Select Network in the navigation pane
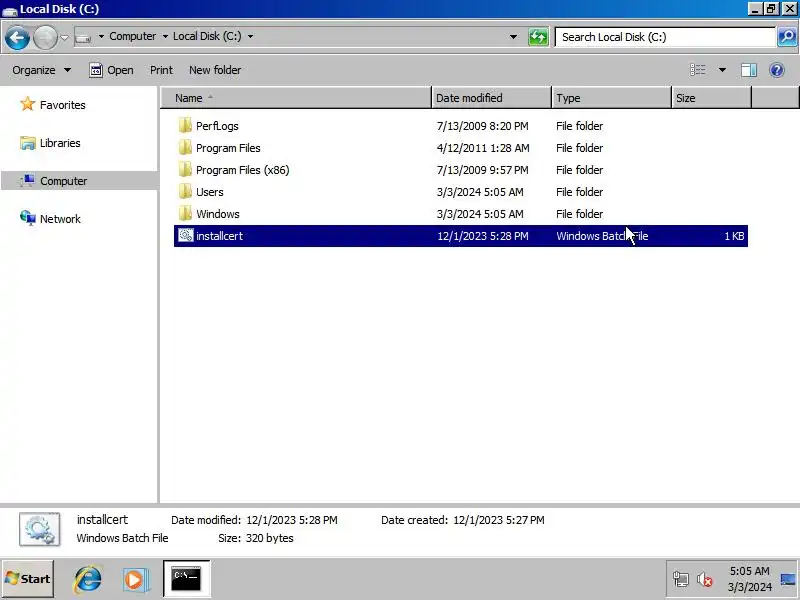Screen dimensions: 800x600 tap(60, 219)
